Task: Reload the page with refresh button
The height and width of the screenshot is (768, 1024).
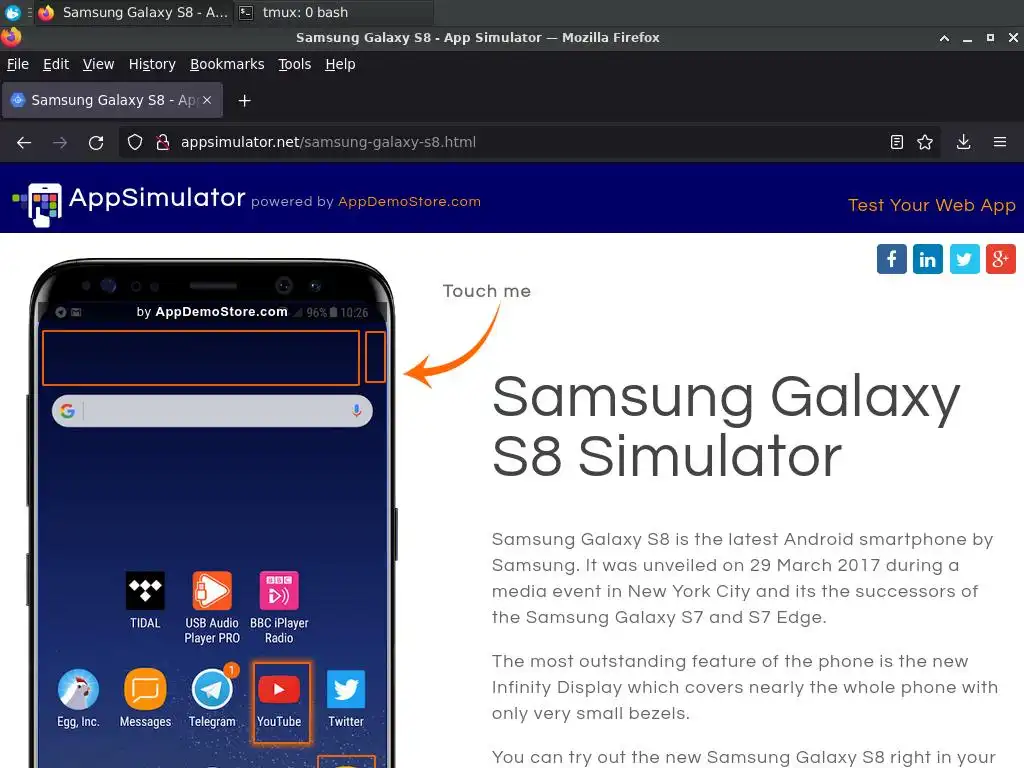Action: [96, 142]
